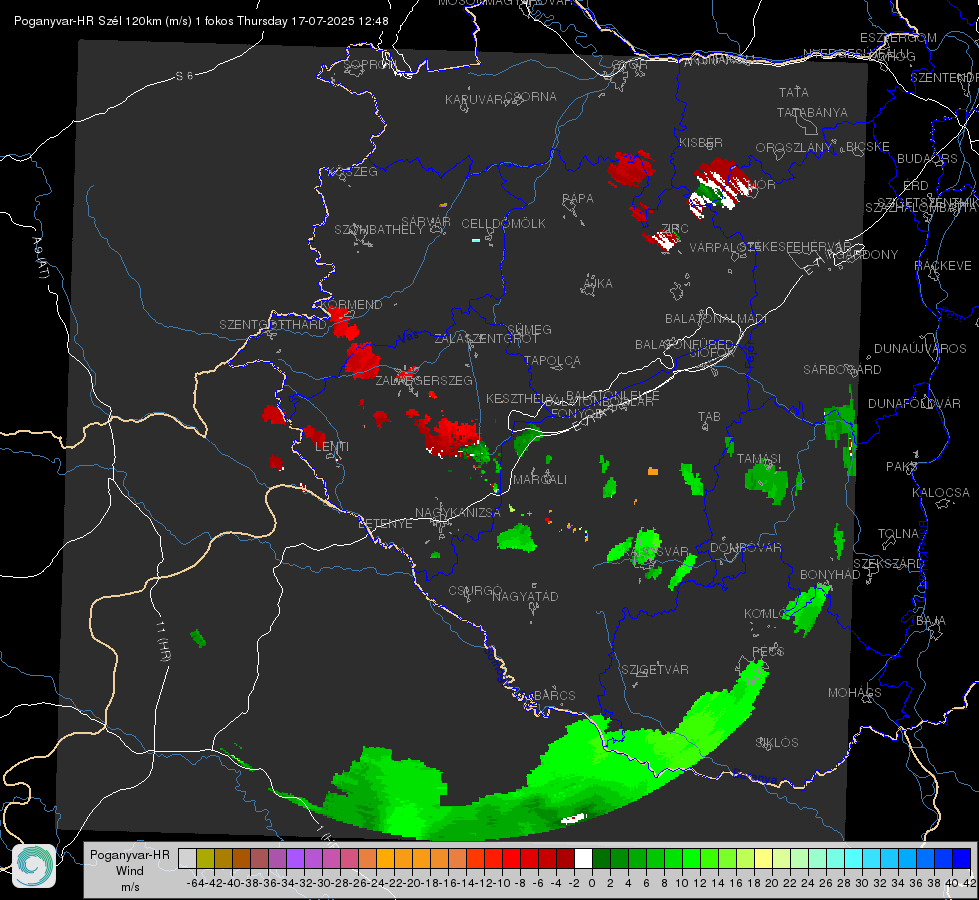This screenshot has height=900, width=979.
Task: Click the OROSZLANY city label
Action: (x=794, y=147)
